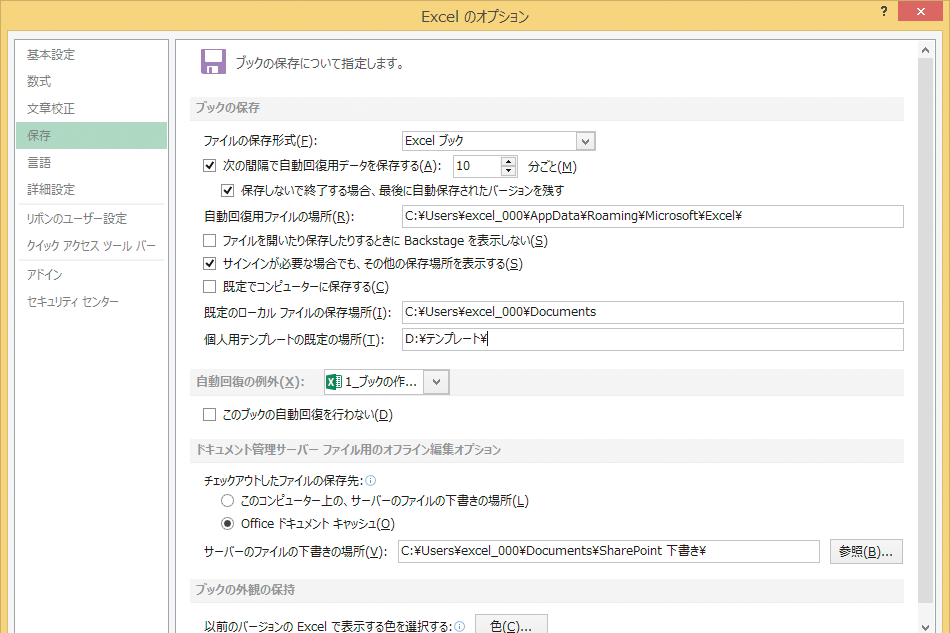Click the vertical scrollbar thumb

tap(925, 330)
